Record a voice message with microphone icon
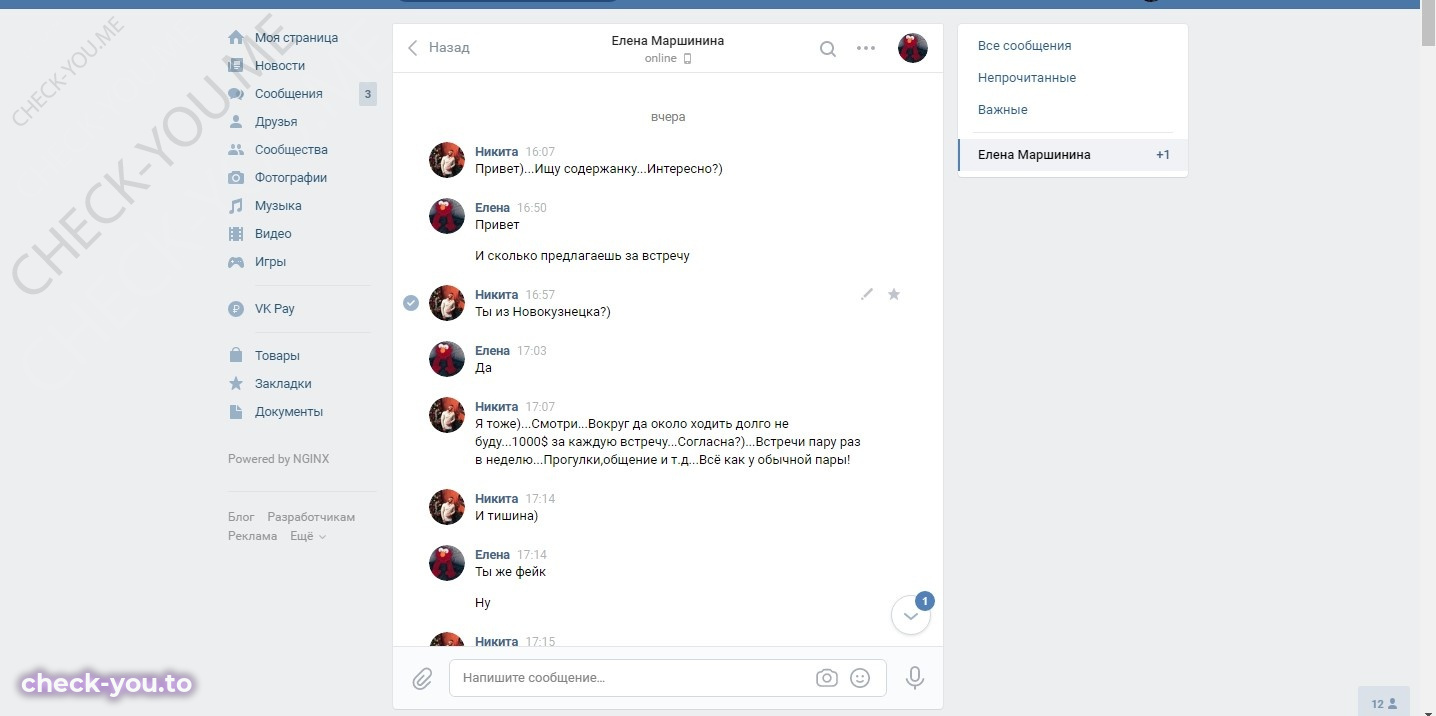Image resolution: width=1436 pixels, height=716 pixels. [914, 678]
